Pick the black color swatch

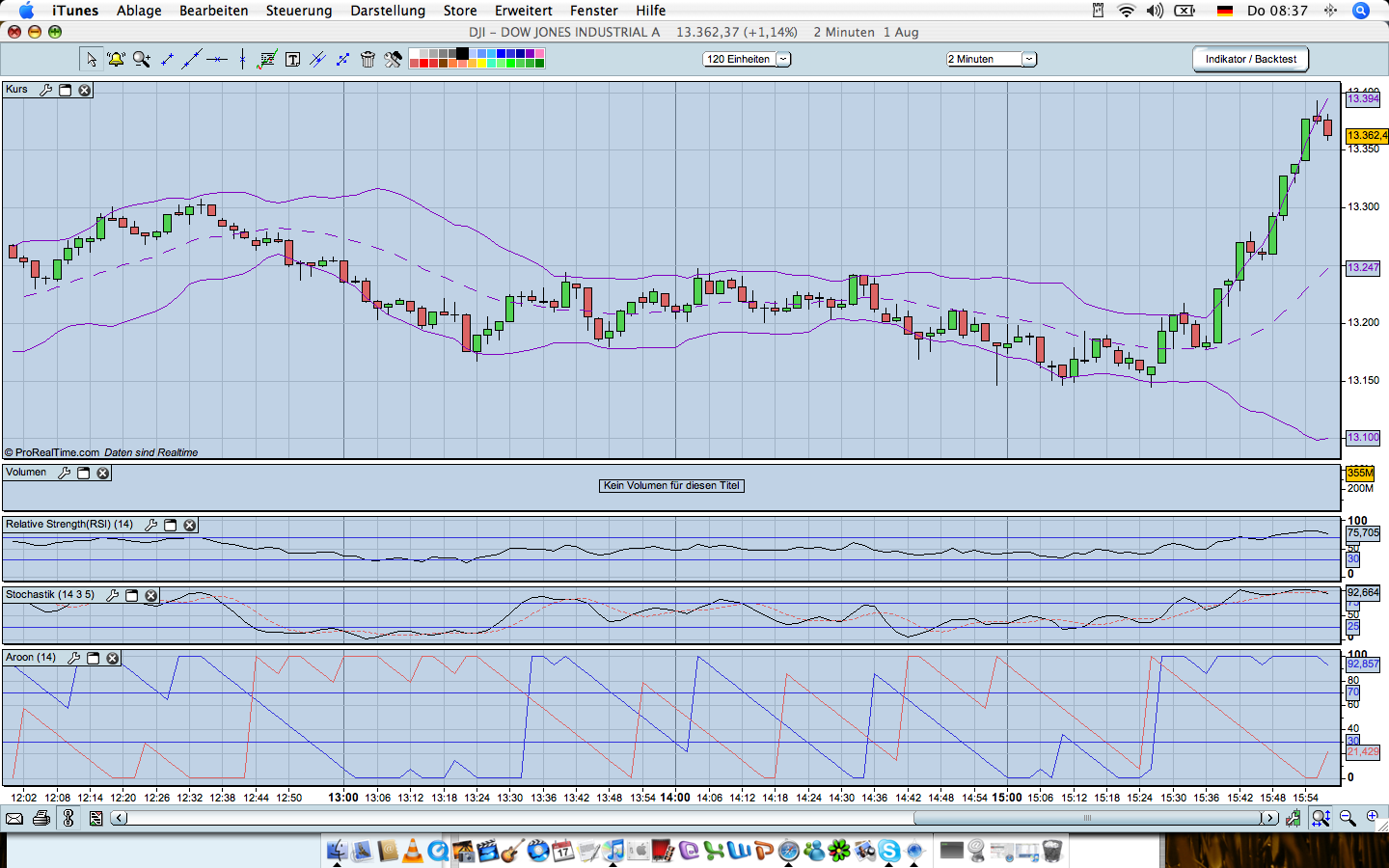pos(462,53)
